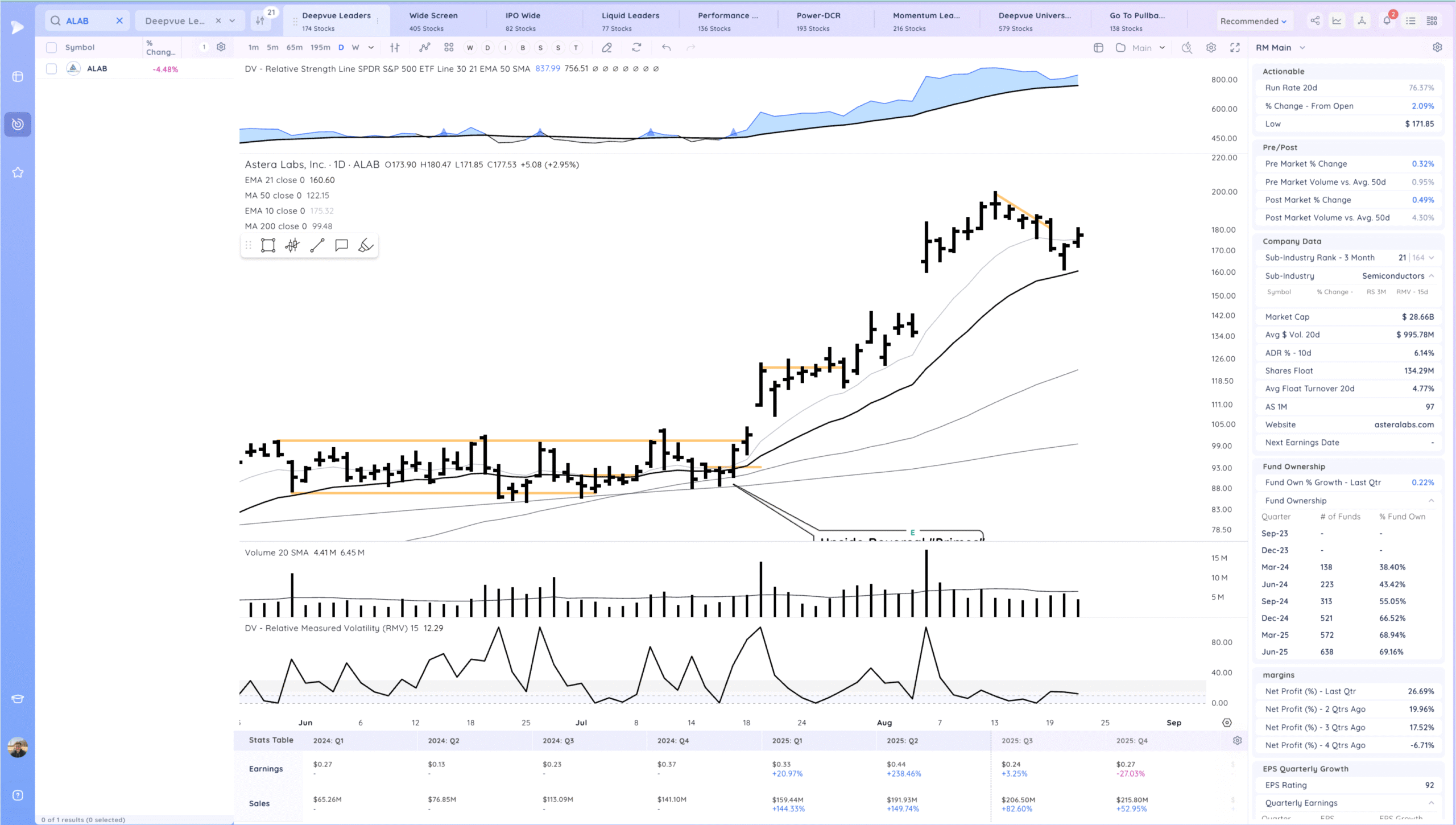Open the screener filter settings icon with badge 21

[x=260, y=20]
